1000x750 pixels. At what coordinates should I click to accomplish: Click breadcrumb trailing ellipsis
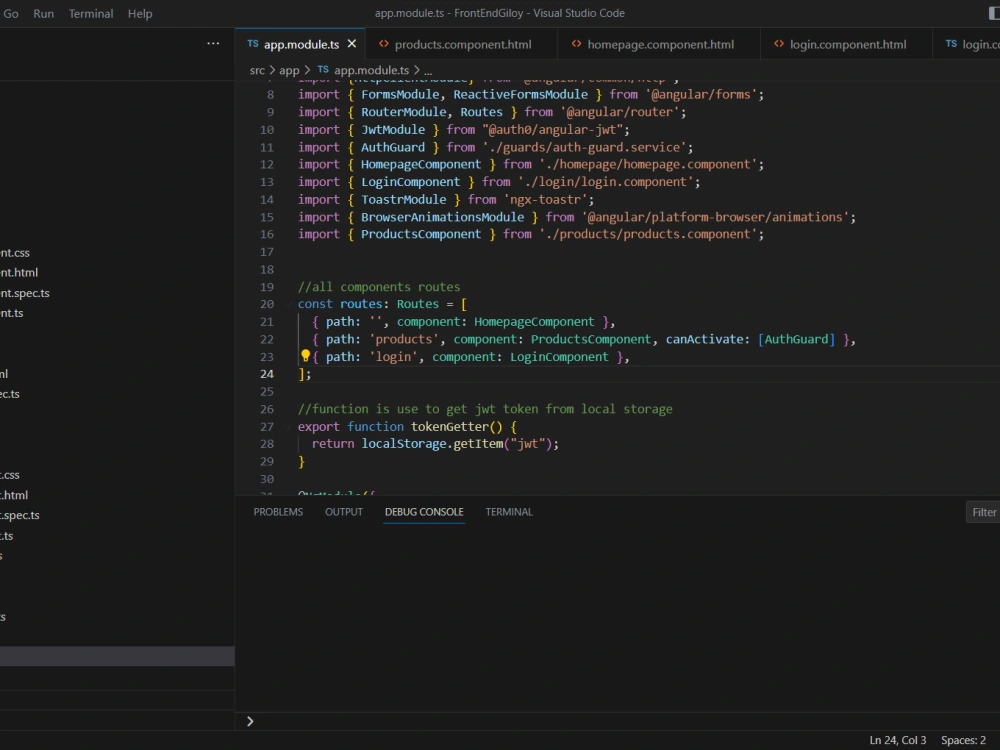click(x=428, y=71)
